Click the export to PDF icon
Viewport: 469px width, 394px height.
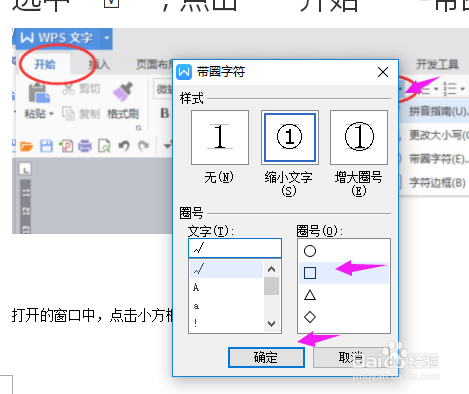pyautogui.click(x=66, y=146)
